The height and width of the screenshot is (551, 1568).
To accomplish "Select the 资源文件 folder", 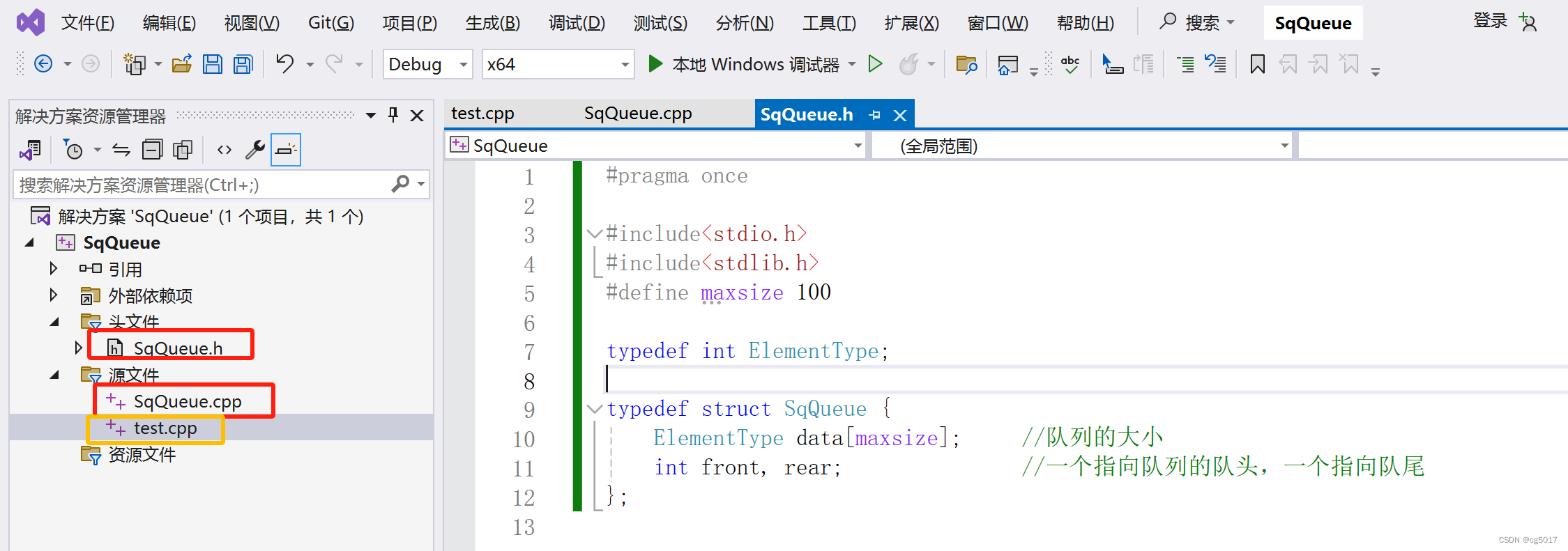I will click(142, 454).
